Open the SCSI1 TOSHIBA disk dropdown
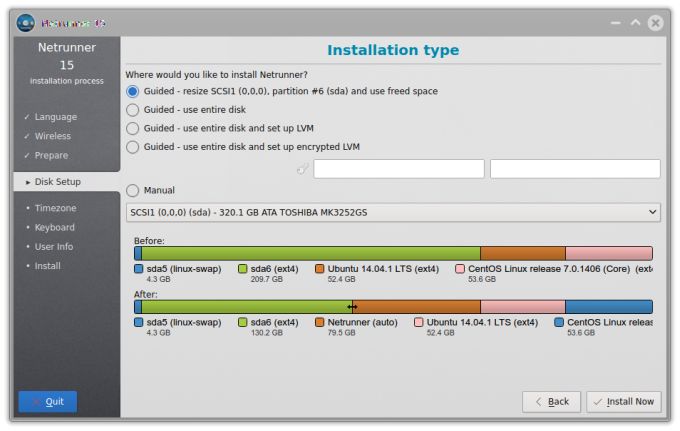 coord(393,212)
